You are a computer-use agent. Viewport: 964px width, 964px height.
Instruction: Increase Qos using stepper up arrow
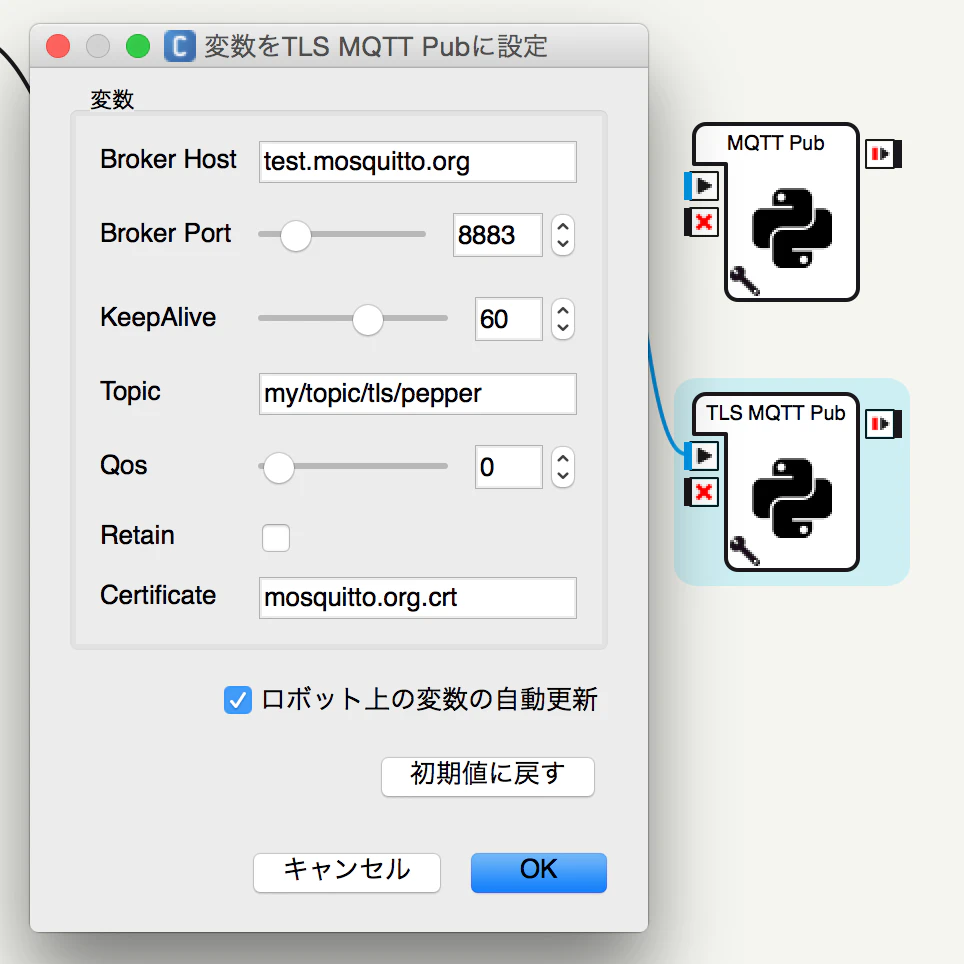pyautogui.click(x=563, y=458)
